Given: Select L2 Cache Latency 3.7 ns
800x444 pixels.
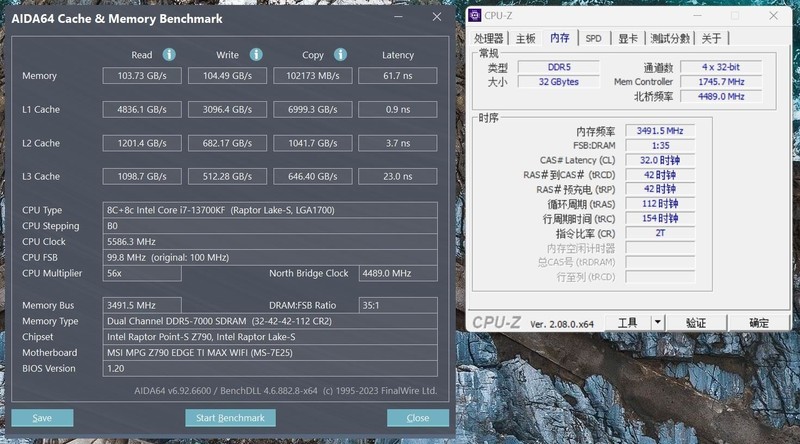Looking at the screenshot, I should click(397, 143).
